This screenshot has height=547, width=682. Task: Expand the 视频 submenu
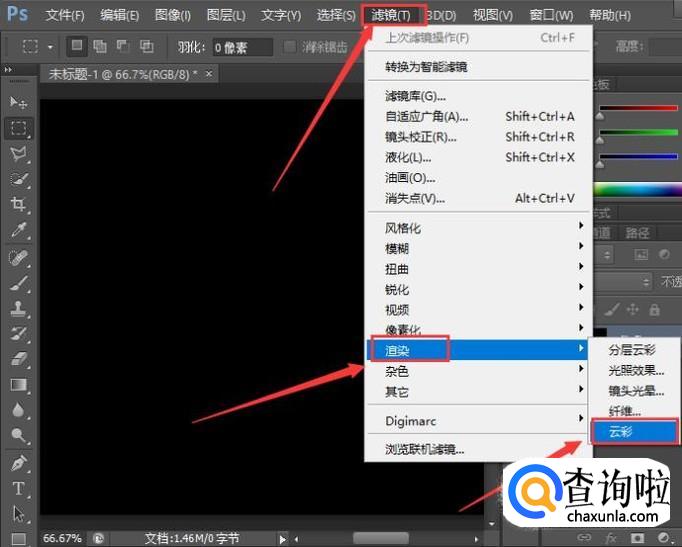click(x=478, y=310)
